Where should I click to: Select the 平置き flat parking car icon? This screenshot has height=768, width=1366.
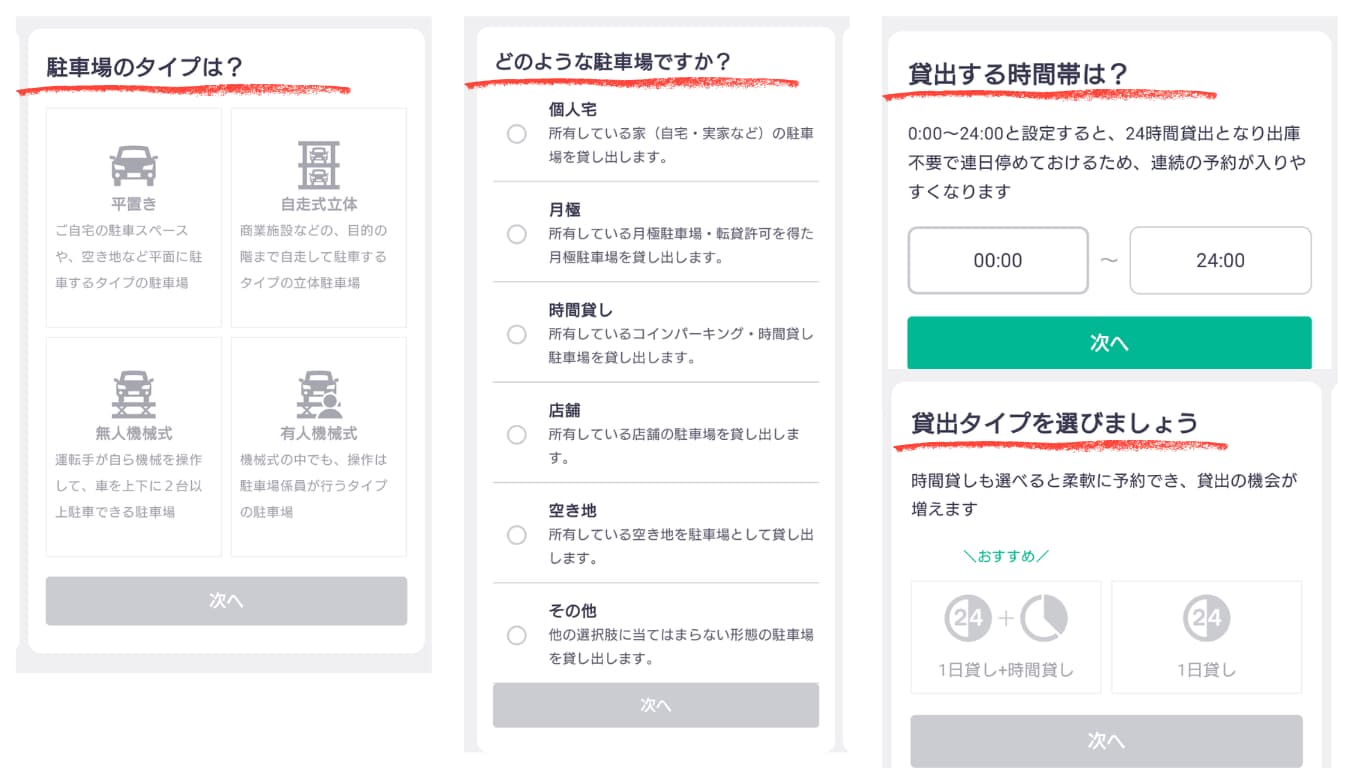pyautogui.click(x=133, y=166)
